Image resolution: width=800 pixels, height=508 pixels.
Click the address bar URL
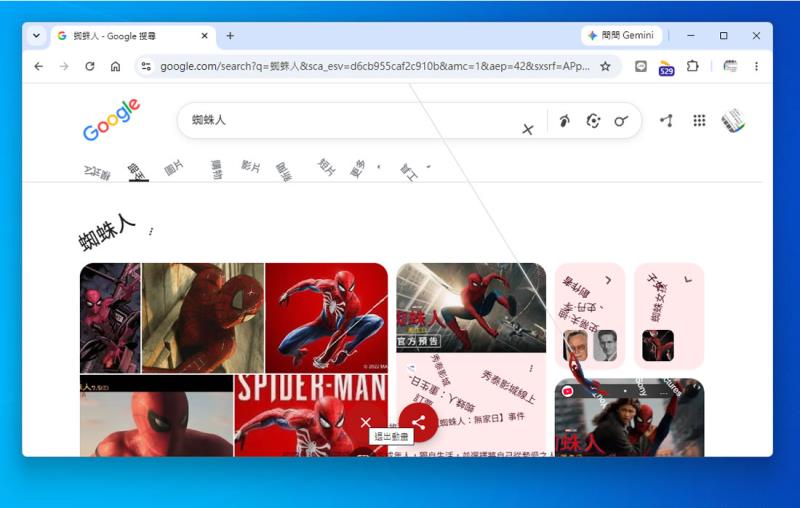pos(374,66)
